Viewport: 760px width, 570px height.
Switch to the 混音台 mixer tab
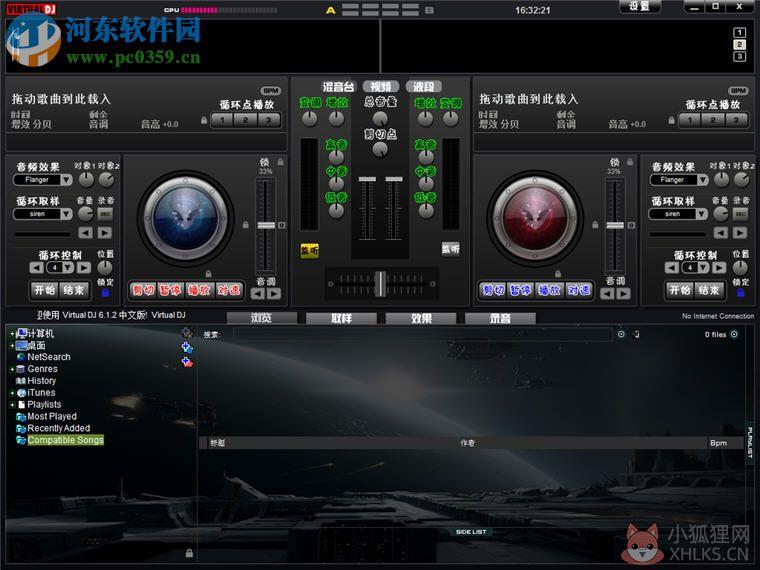338,87
